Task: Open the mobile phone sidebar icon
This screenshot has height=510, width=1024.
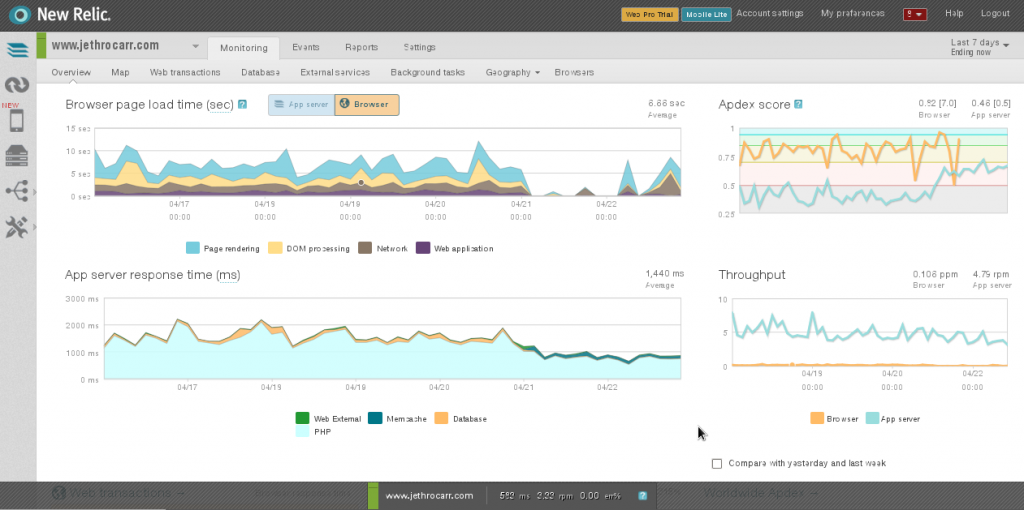Action: (16, 121)
